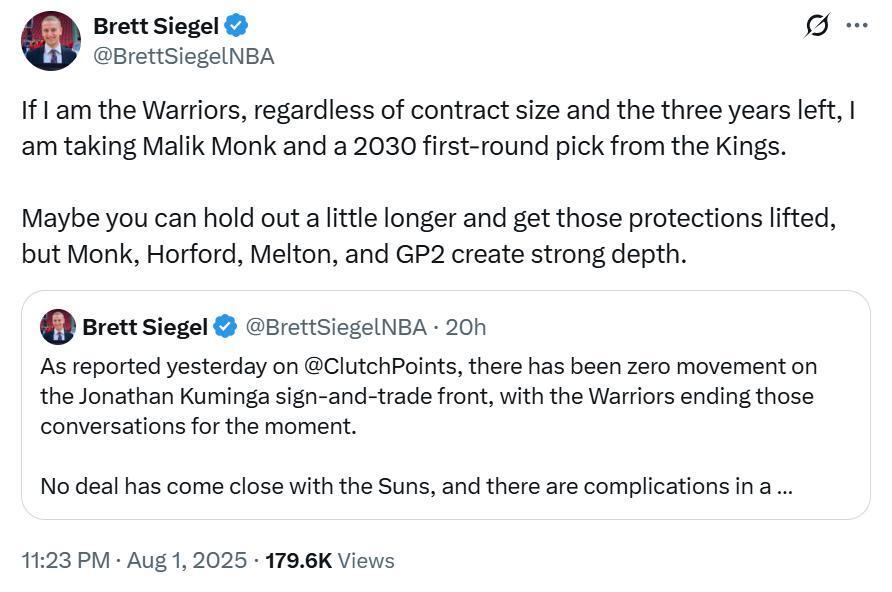Click Brett Siegel's large profile avatar
This screenshot has width=892, height=592.
(50, 41)
